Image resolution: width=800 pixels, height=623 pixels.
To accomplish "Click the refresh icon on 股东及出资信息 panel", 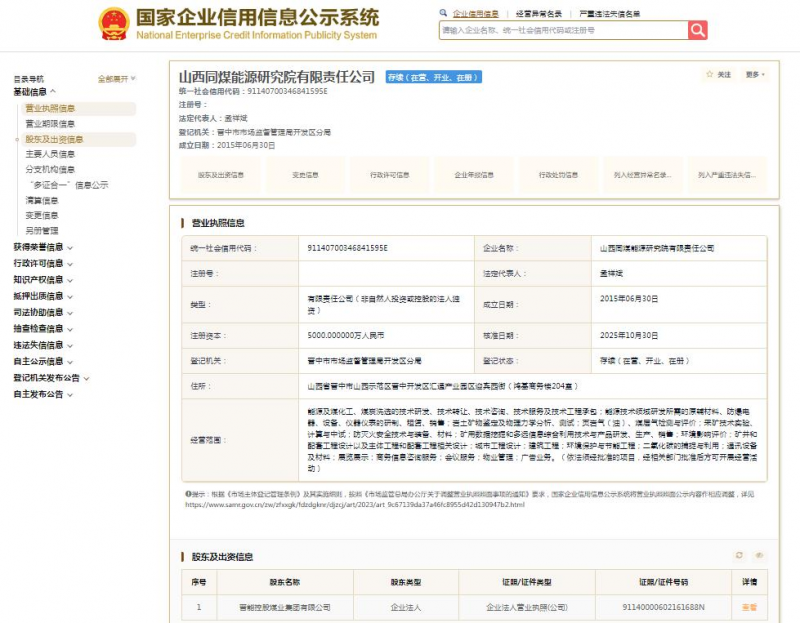I will 739,554.
